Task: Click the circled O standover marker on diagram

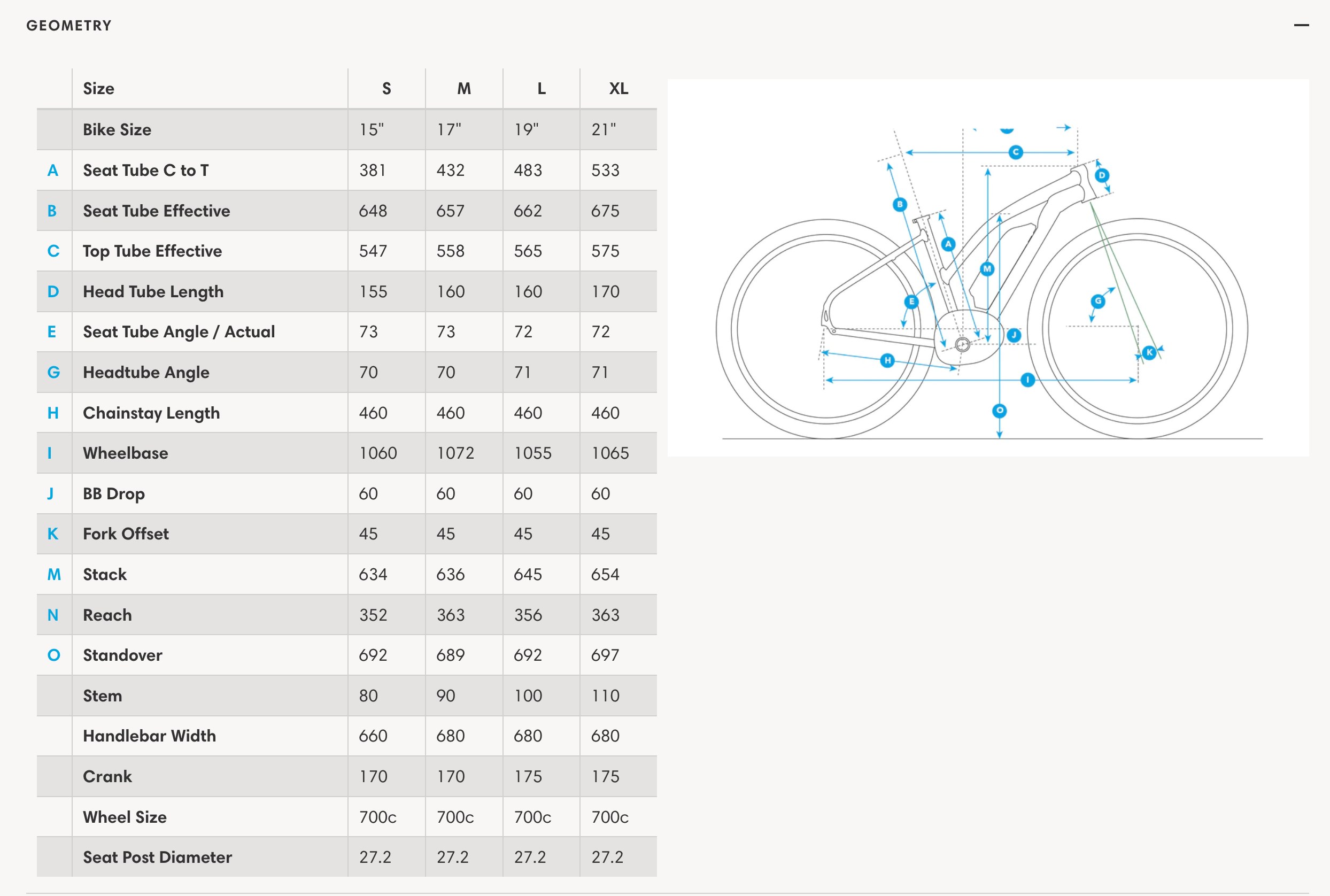Action: 999,410
